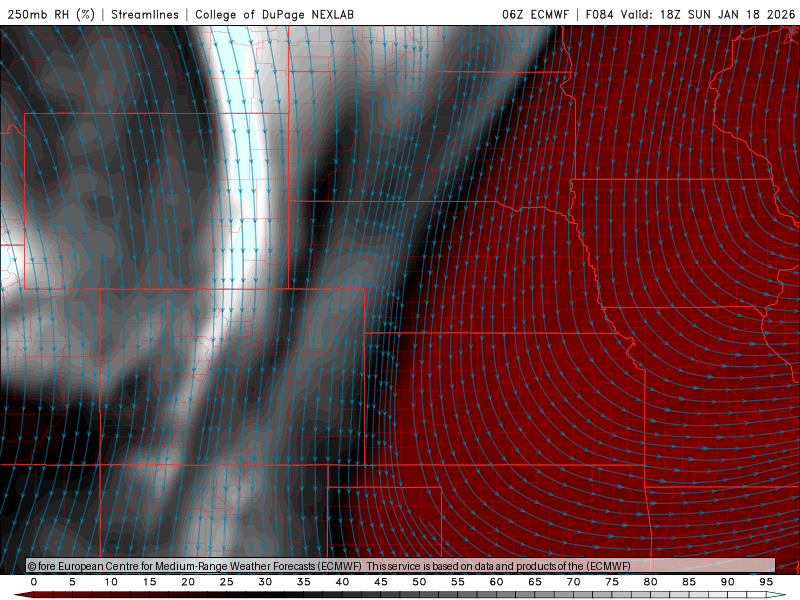Click colorbar label "85"
Viewport: 800px width, 600px height.
pos(689,582)
